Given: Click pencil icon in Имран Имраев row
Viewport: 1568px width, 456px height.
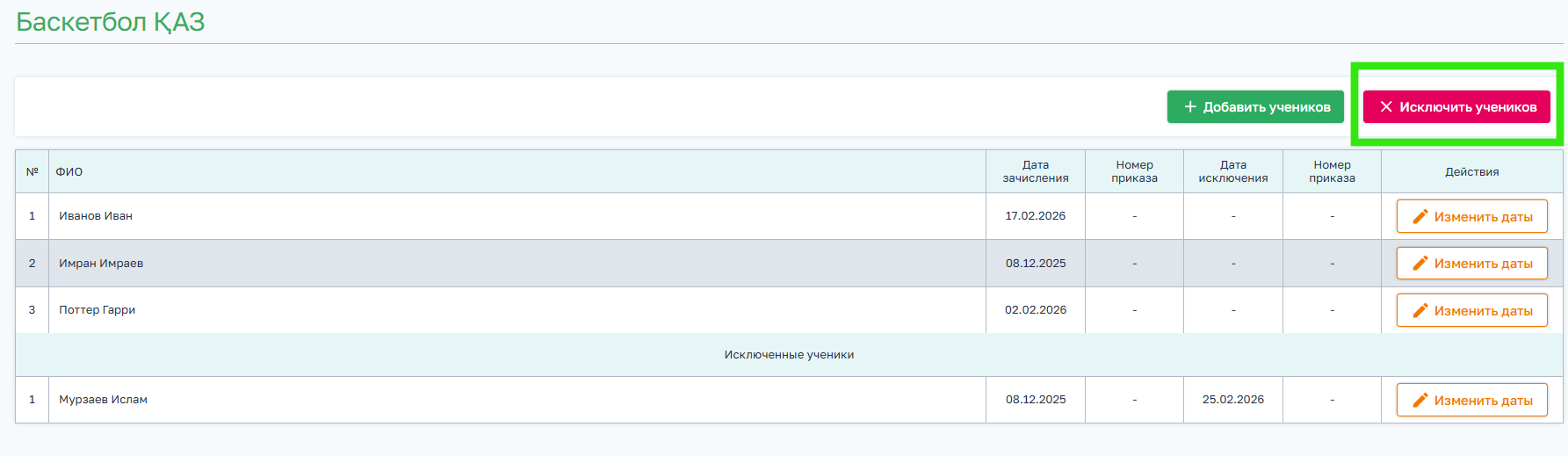Looking at the screenshot, I should pos(1420,264).
